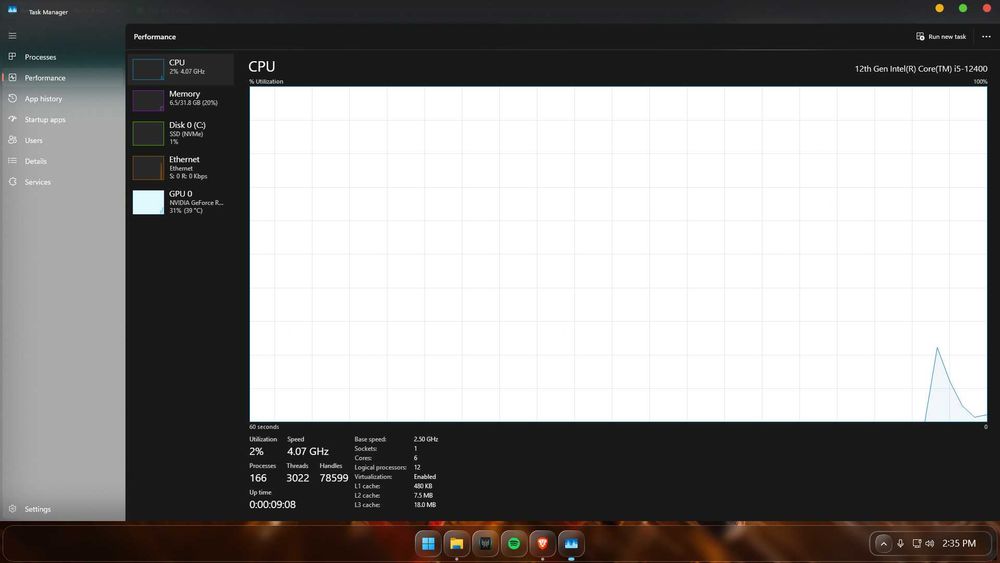Select the Ethernet mini graph thumbnail
Image resolution: width=1000 pixels, height=563 pixels.
click(x=148, y=168)
